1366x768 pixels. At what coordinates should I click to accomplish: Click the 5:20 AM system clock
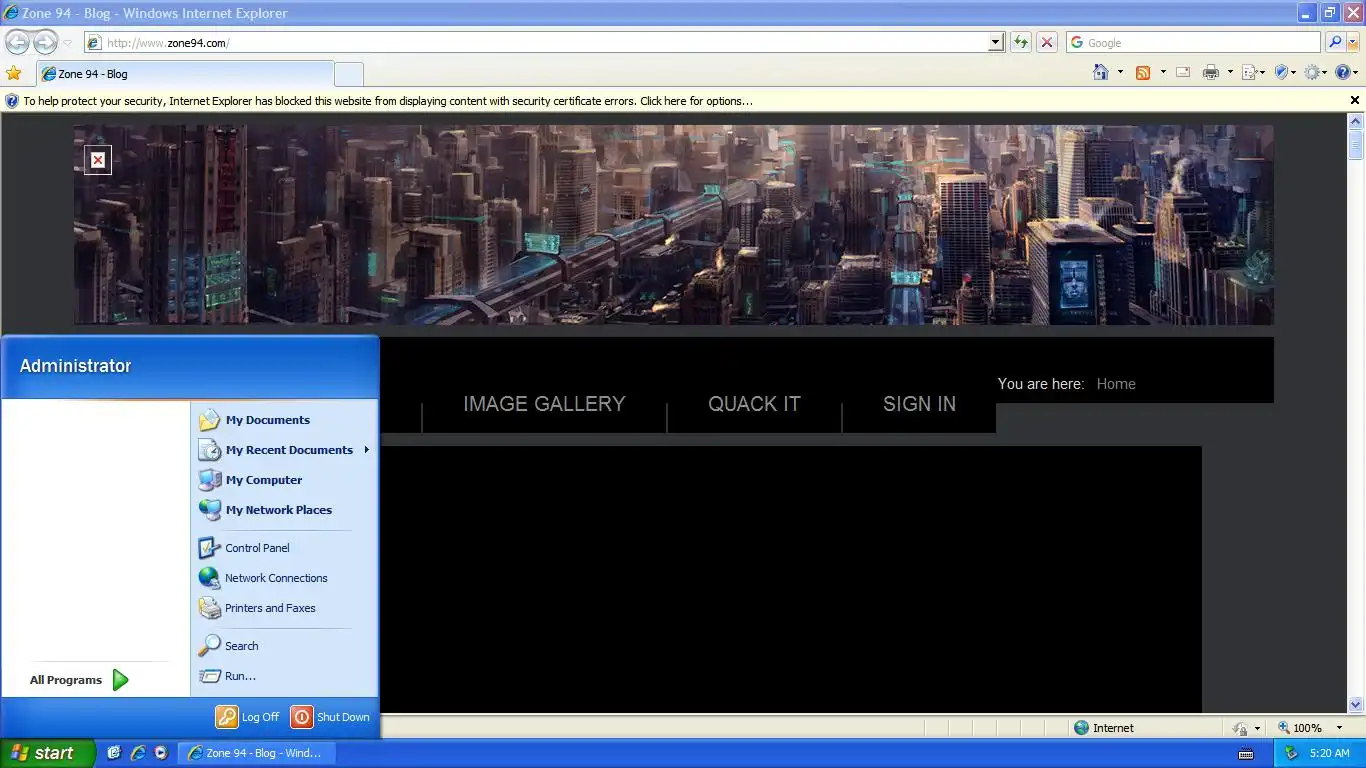pyautogui.click(x=1329, y=753)
